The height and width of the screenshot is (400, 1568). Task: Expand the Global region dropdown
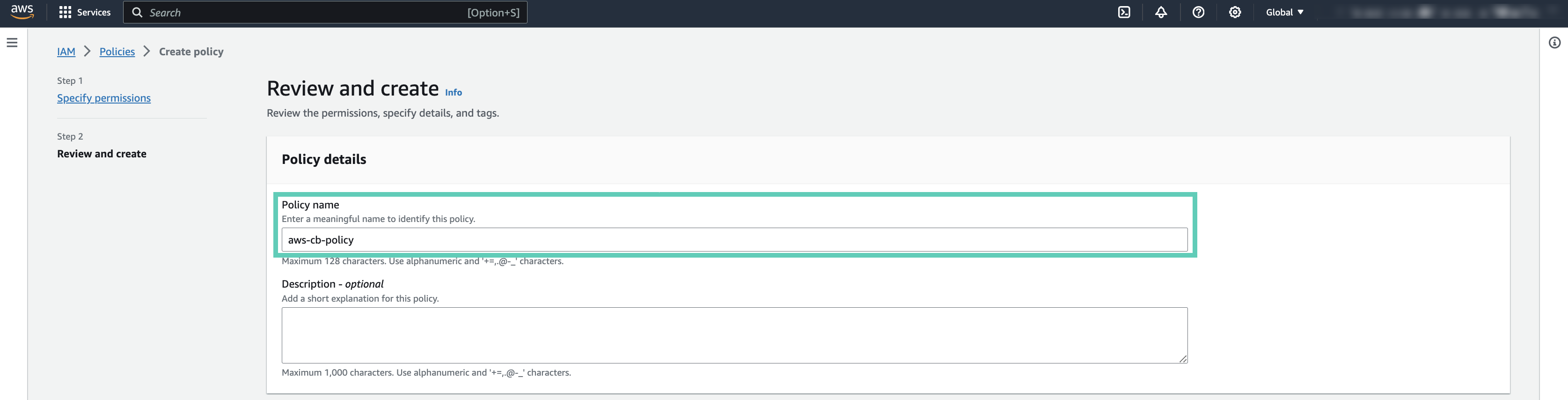tap(1284, 13)
